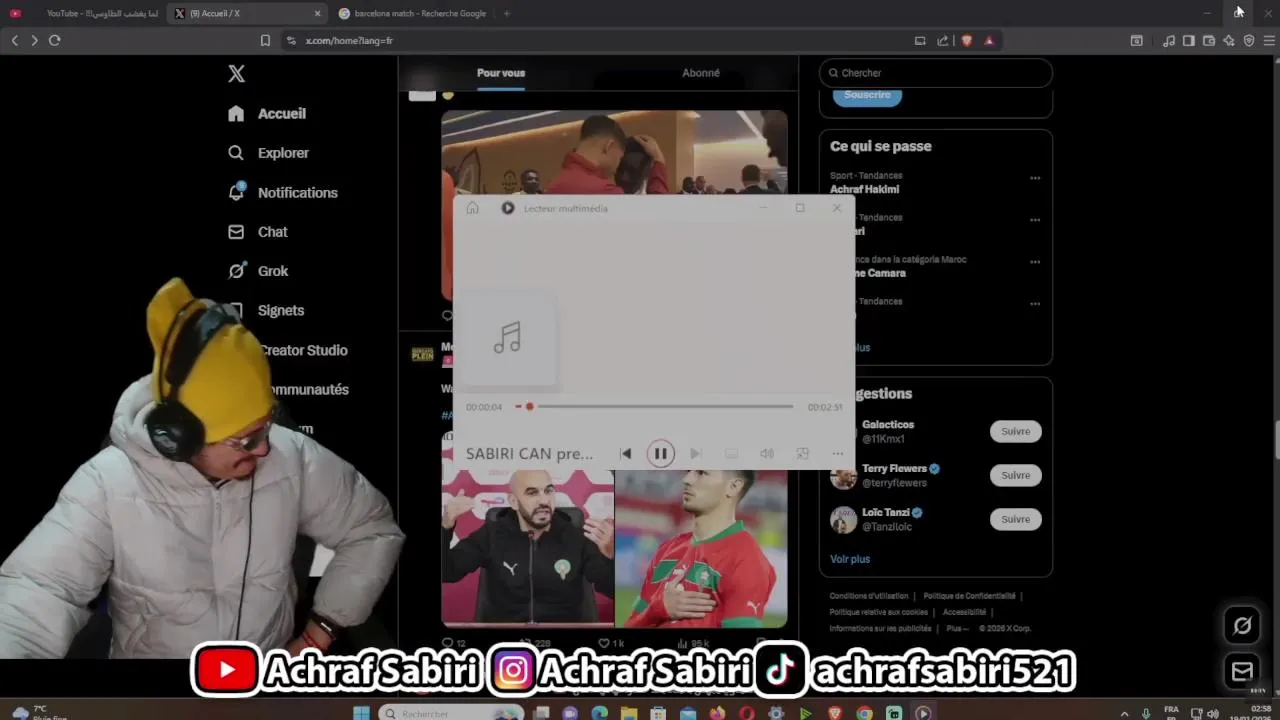
Task: Open options for Achraf Hakimi trend
Action: point(1035,178)
